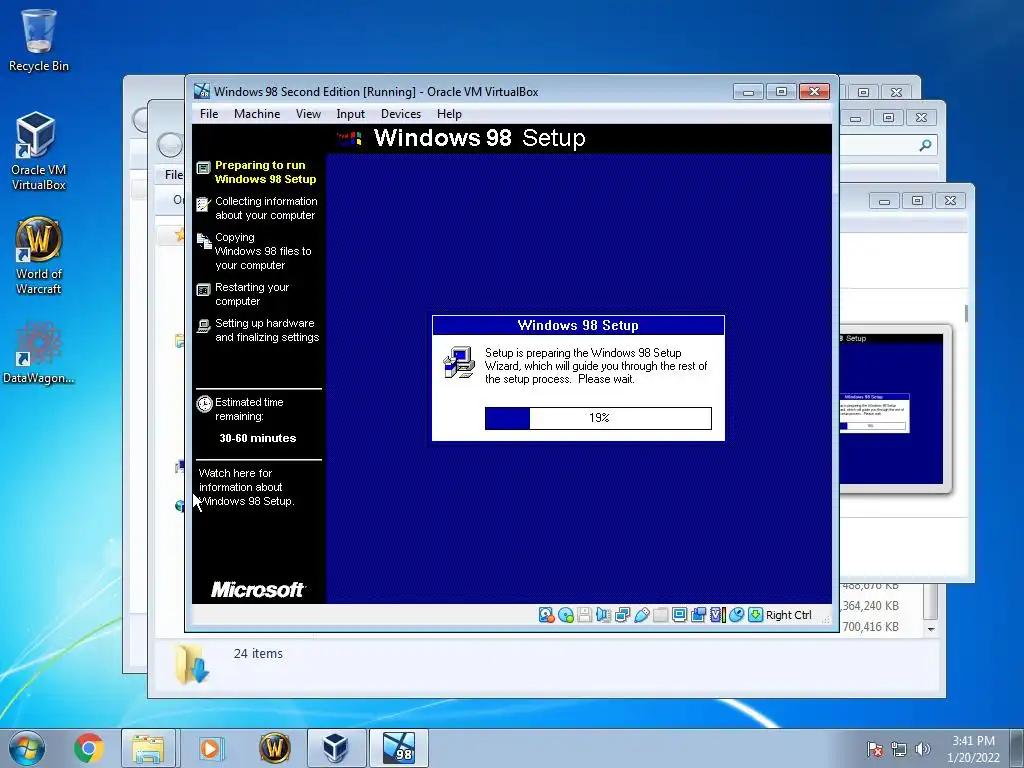
Task: Open the Devices menu
Action: (401, 114)
